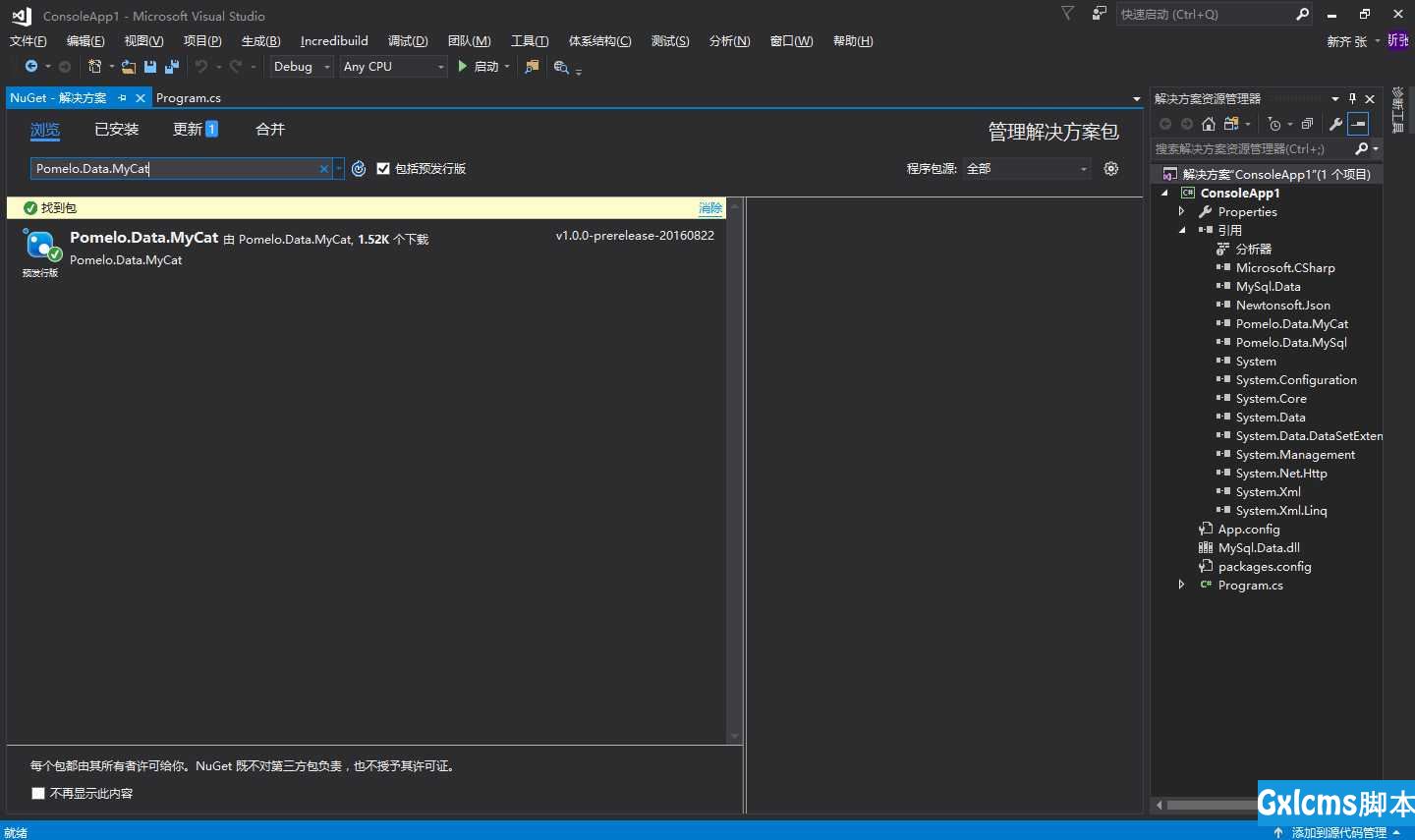Image resolution: width=1415 pixels, height=840 pixels.
Task: Switch to the Program.cs tab
Action: [x=189, y=98]
